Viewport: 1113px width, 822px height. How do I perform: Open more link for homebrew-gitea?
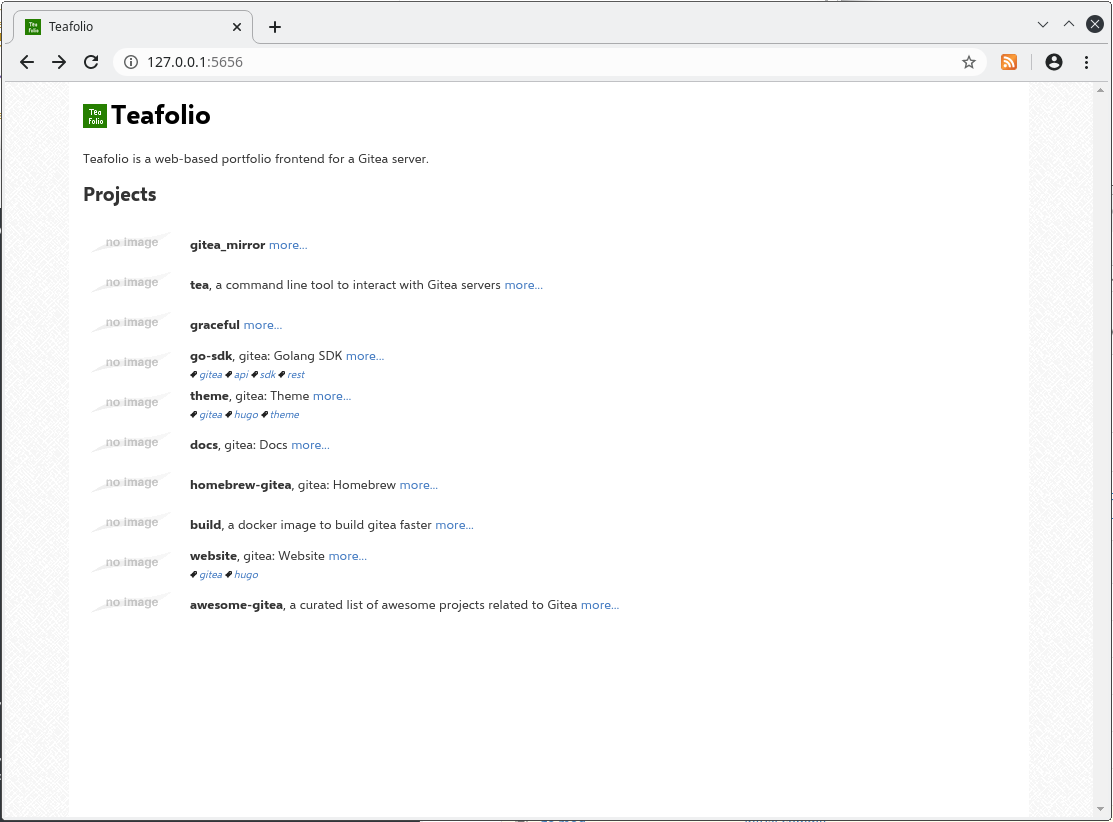point(419,485)
